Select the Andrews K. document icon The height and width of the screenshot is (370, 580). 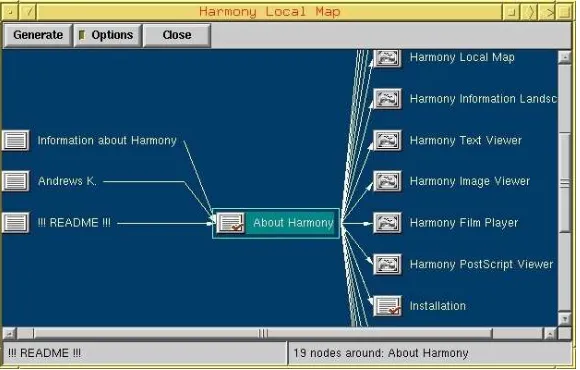(16, 181)
